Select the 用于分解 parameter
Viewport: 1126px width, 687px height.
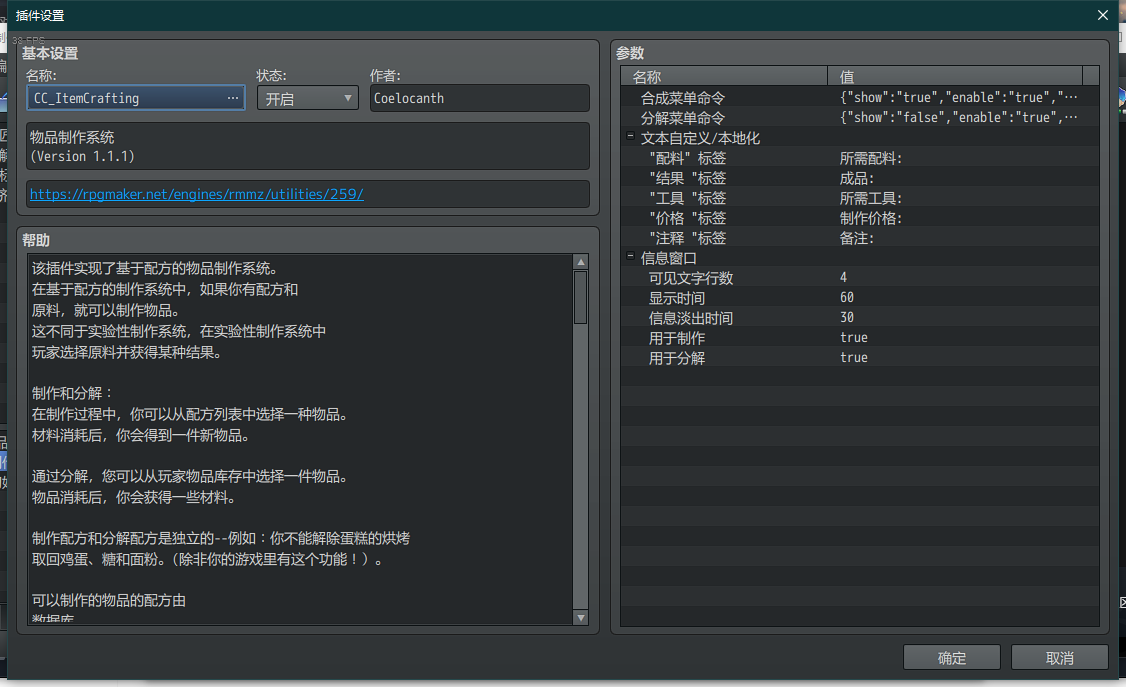860,358
